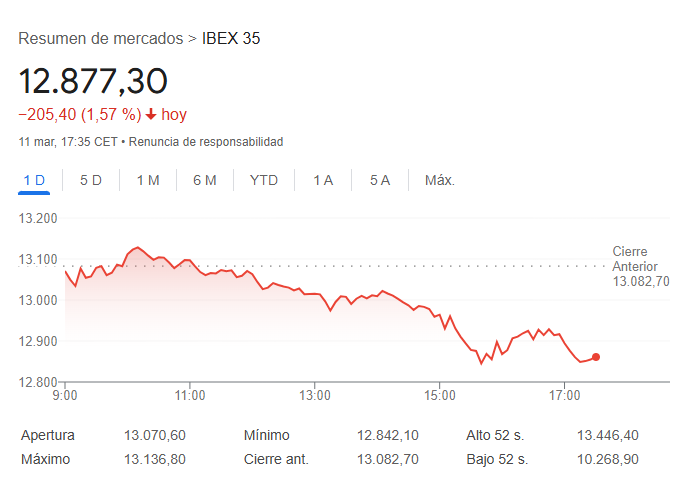Click the Máximo value 13.136,80
Image resolution: width=687 pixels, height=483 pixels.
pyautogui.click(x=155, y=459)
